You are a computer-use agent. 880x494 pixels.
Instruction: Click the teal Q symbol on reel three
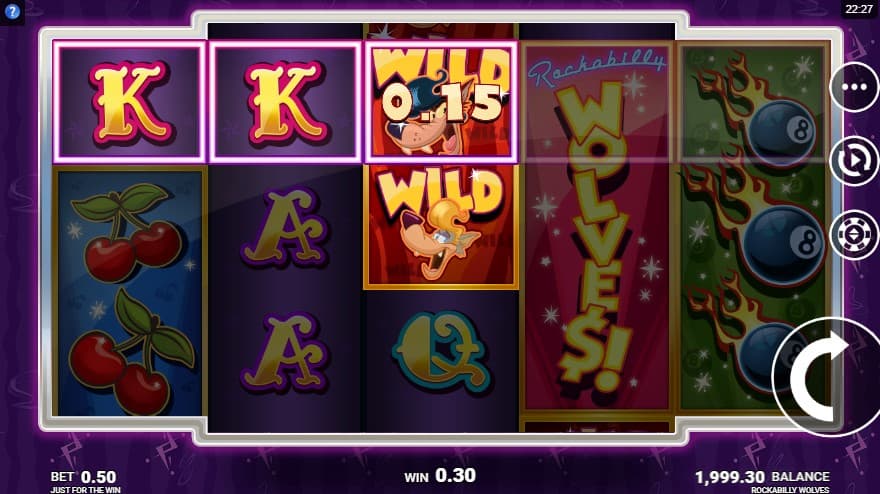pos(441,353)
